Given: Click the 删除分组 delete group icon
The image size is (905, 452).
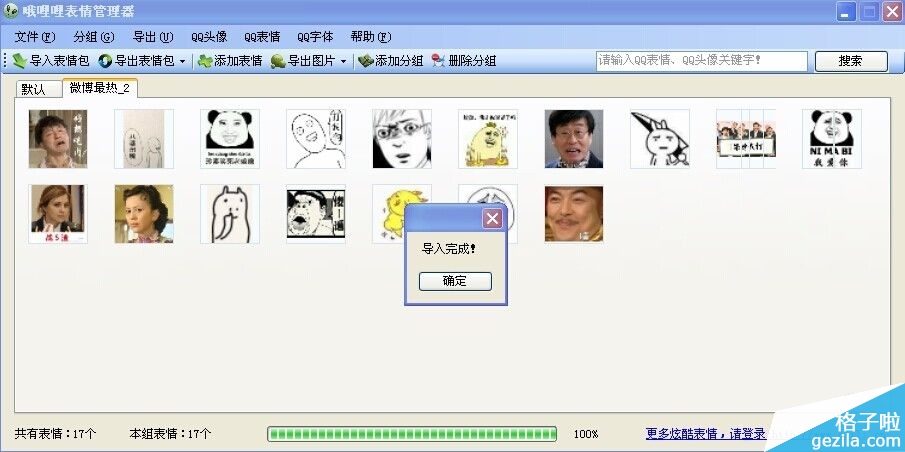Looking at the screenshot, I should pos(439,61).
